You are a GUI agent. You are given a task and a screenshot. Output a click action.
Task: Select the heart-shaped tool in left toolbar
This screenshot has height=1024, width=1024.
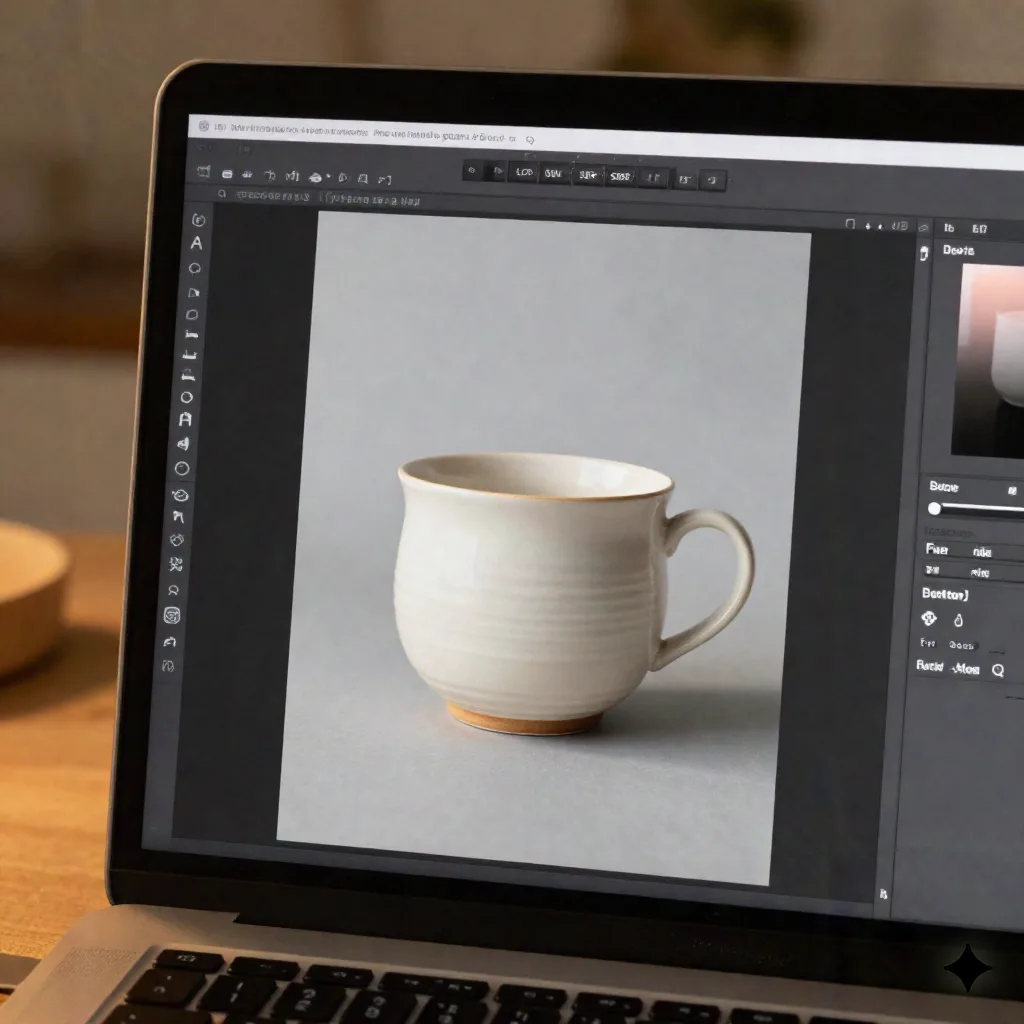(176, 540)
